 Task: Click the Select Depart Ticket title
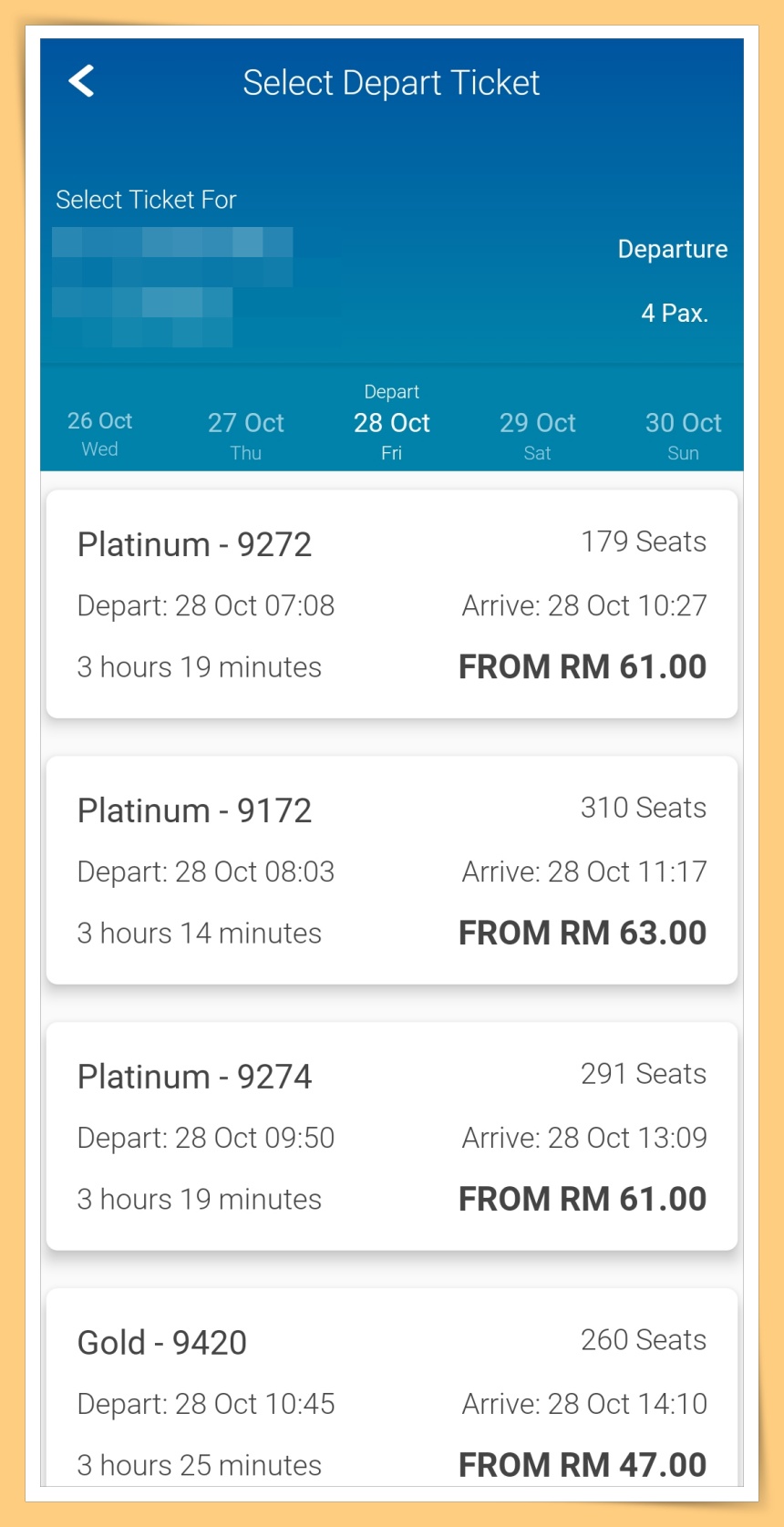(391, 83)
